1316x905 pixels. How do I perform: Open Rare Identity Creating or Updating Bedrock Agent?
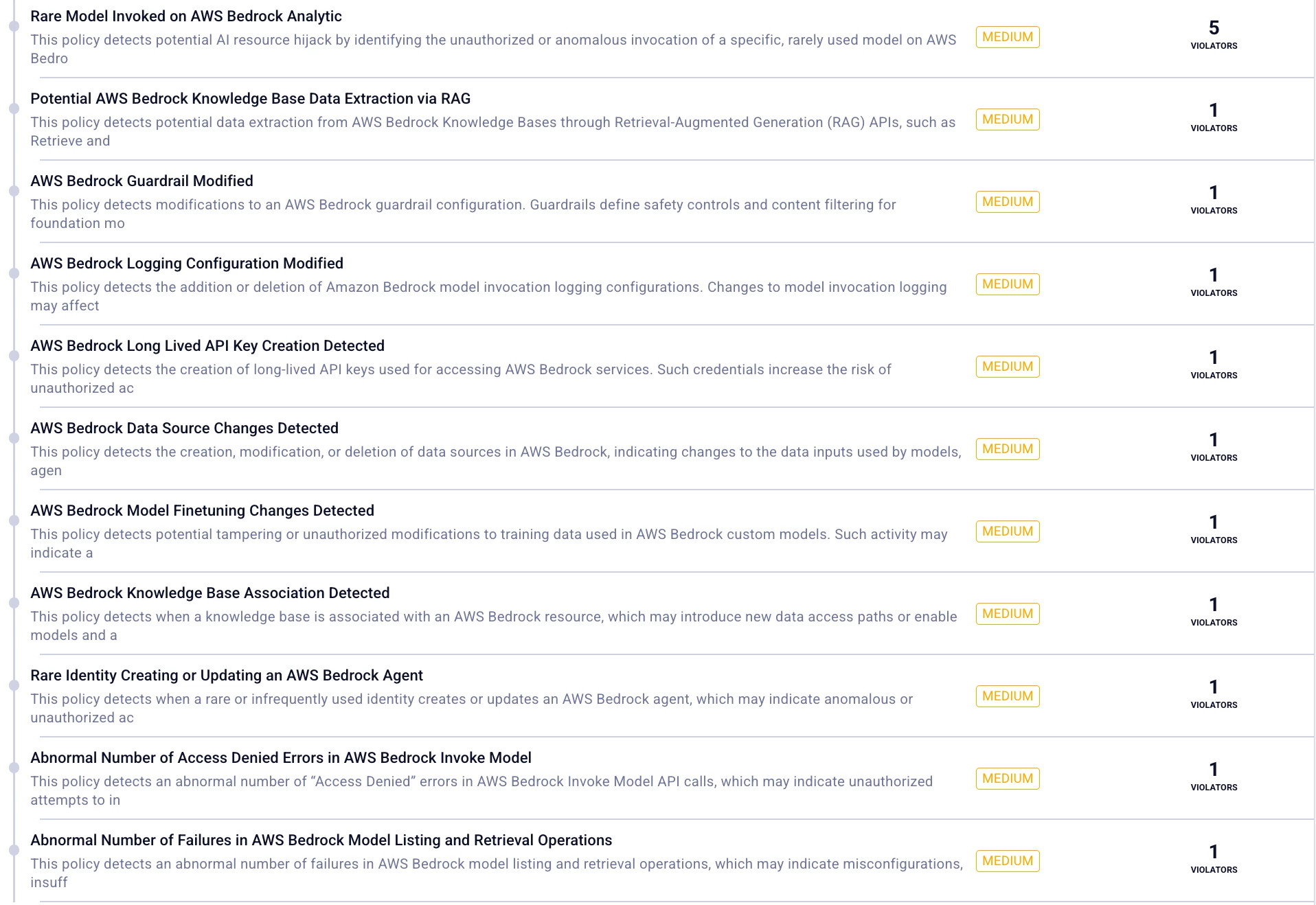[227, 676]
